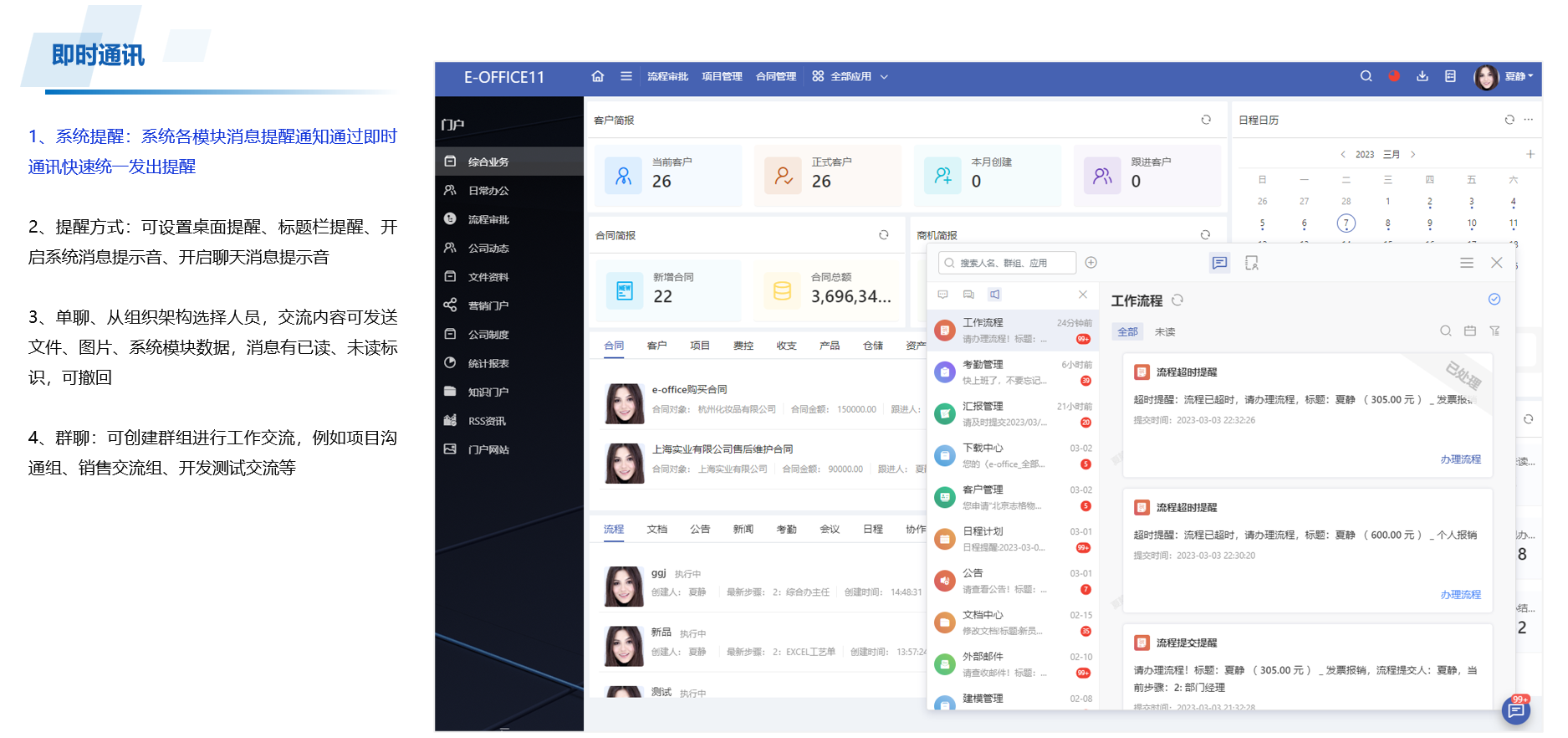Open the 日程计划 conversation
The image size is (1568, 738).
pyautogui.click(x=1013, y=540)
